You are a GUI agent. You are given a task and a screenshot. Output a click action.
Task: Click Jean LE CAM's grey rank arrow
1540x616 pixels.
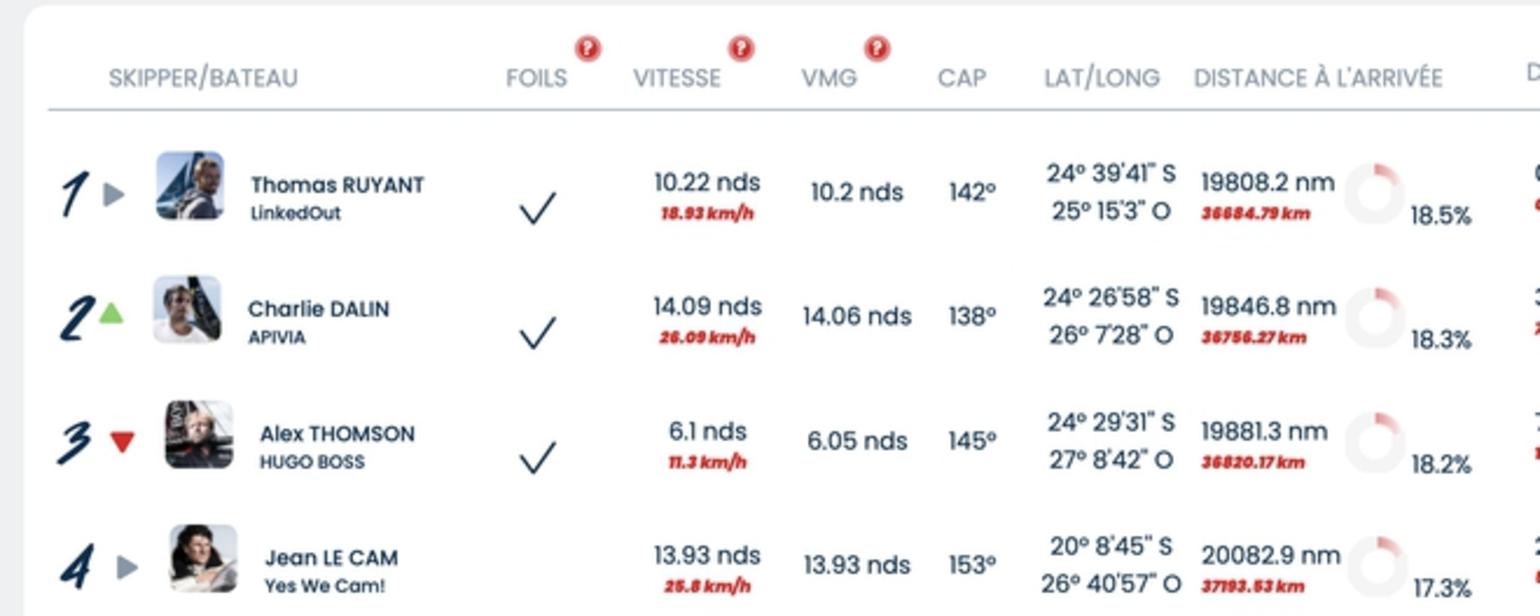click(x=127, y=567)
